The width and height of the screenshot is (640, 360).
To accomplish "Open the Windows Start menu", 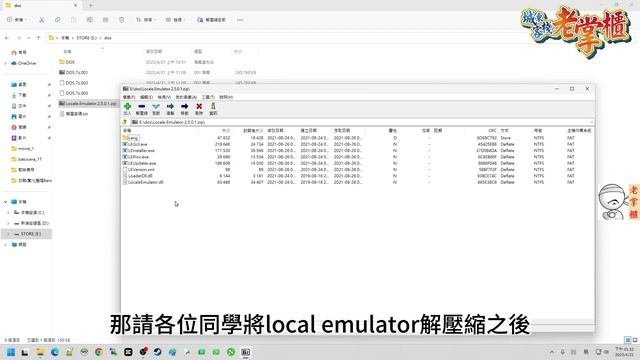I will [x=11, y=352].
